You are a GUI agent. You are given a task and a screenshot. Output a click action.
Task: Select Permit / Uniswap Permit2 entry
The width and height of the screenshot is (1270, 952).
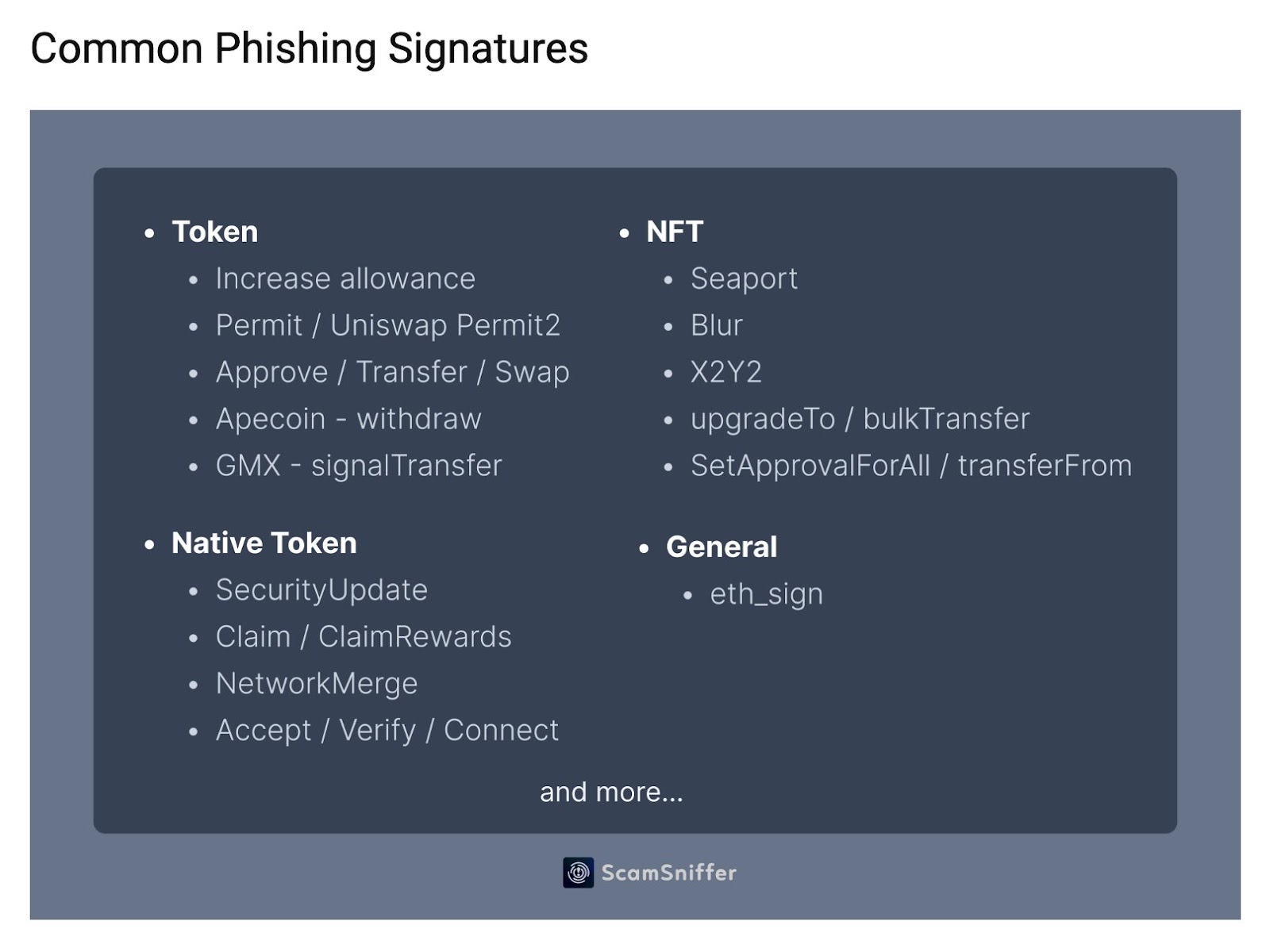coord(387,325)
